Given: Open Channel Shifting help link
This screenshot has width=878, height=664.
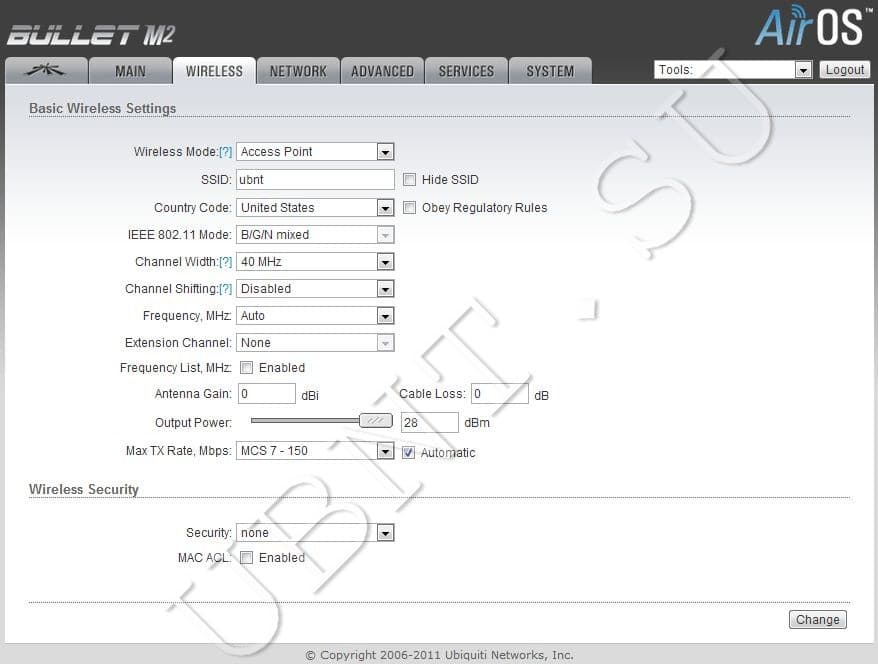Looking at the screenshot, I should (225, 288).
